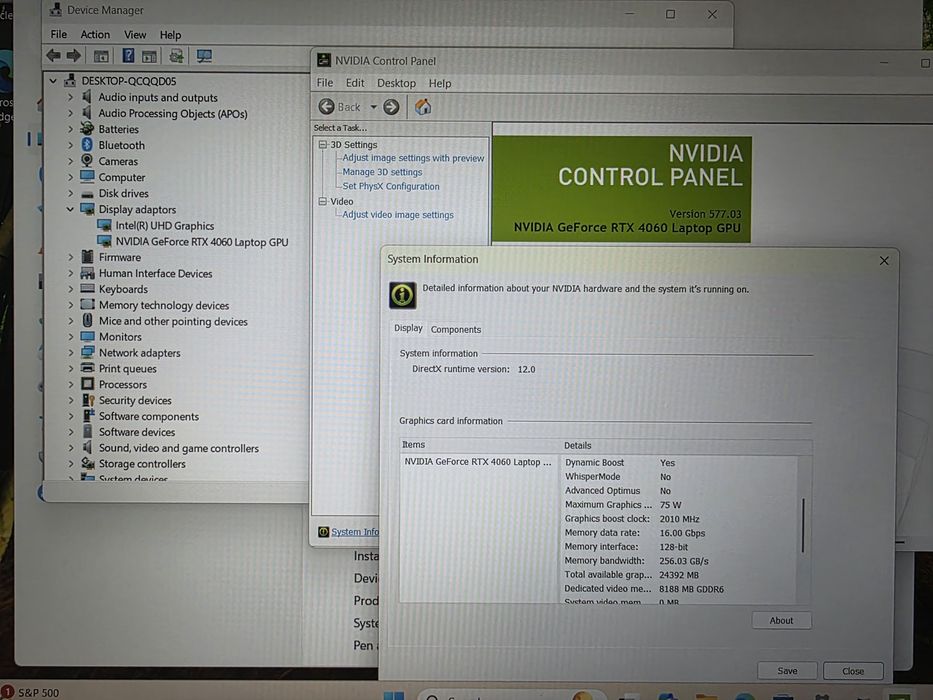Screen dimensions: 933x700
Task: Select NVIDIA GeForce RTX 4060 Laptop GPU adapter
Action: coord(202,242)
